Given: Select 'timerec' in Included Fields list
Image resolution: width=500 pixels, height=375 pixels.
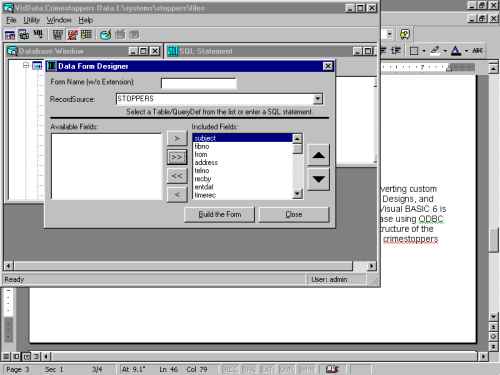Looking at the screenshot, I should [242, 195].
